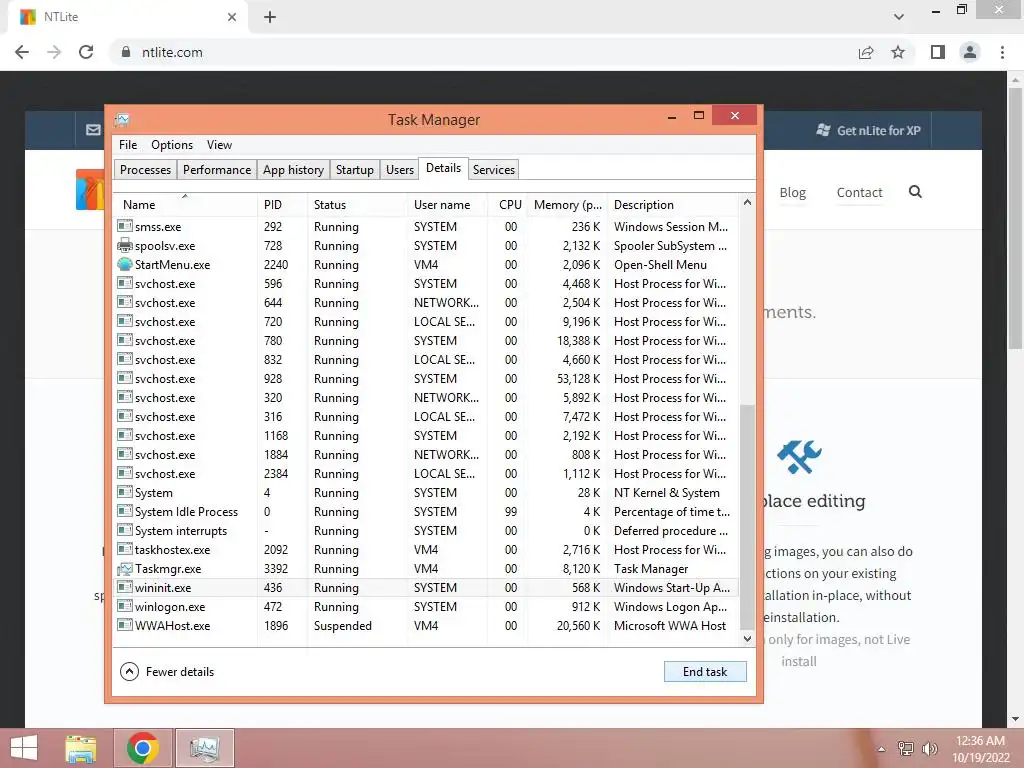The image size is (1024, 768).
Task: Go back in Chrome
Action: point(22,52)
